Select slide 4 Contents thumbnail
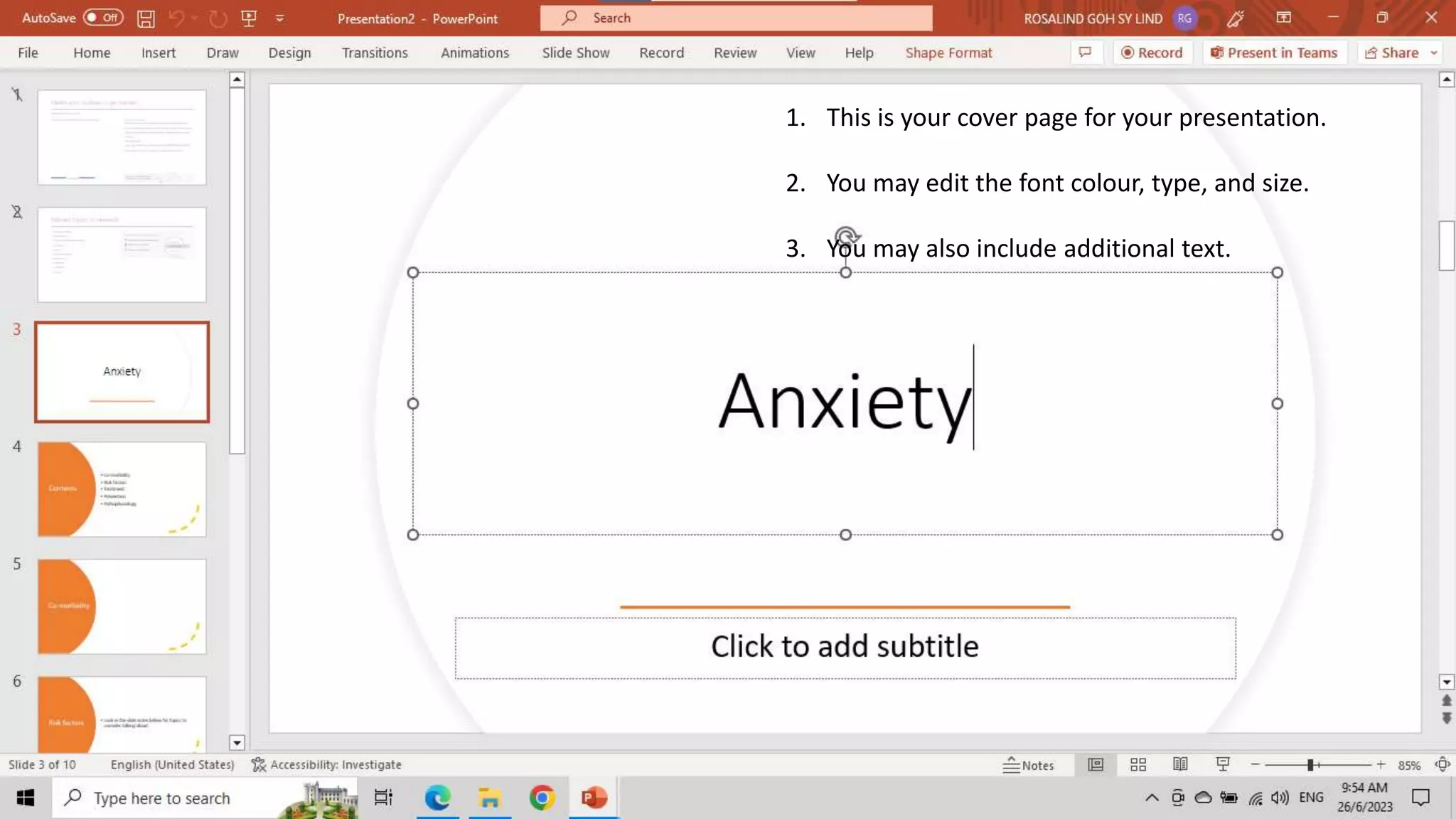Viewport: 1456px width, 819px height. 122,489
